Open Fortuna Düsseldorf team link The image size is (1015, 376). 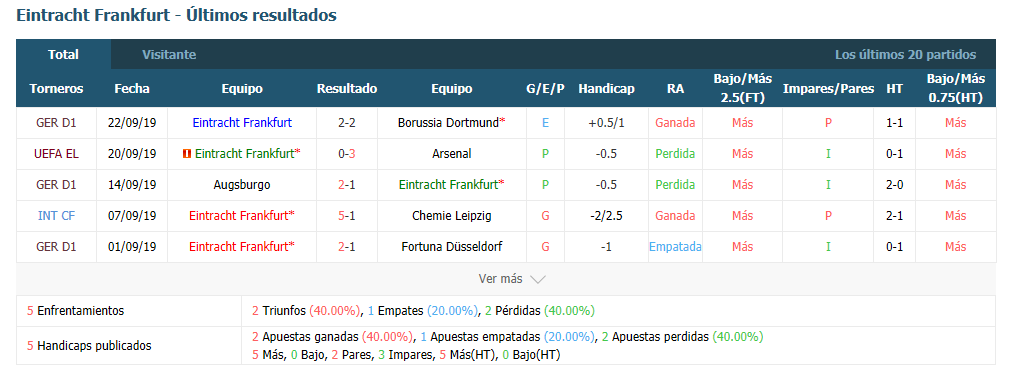451,247
